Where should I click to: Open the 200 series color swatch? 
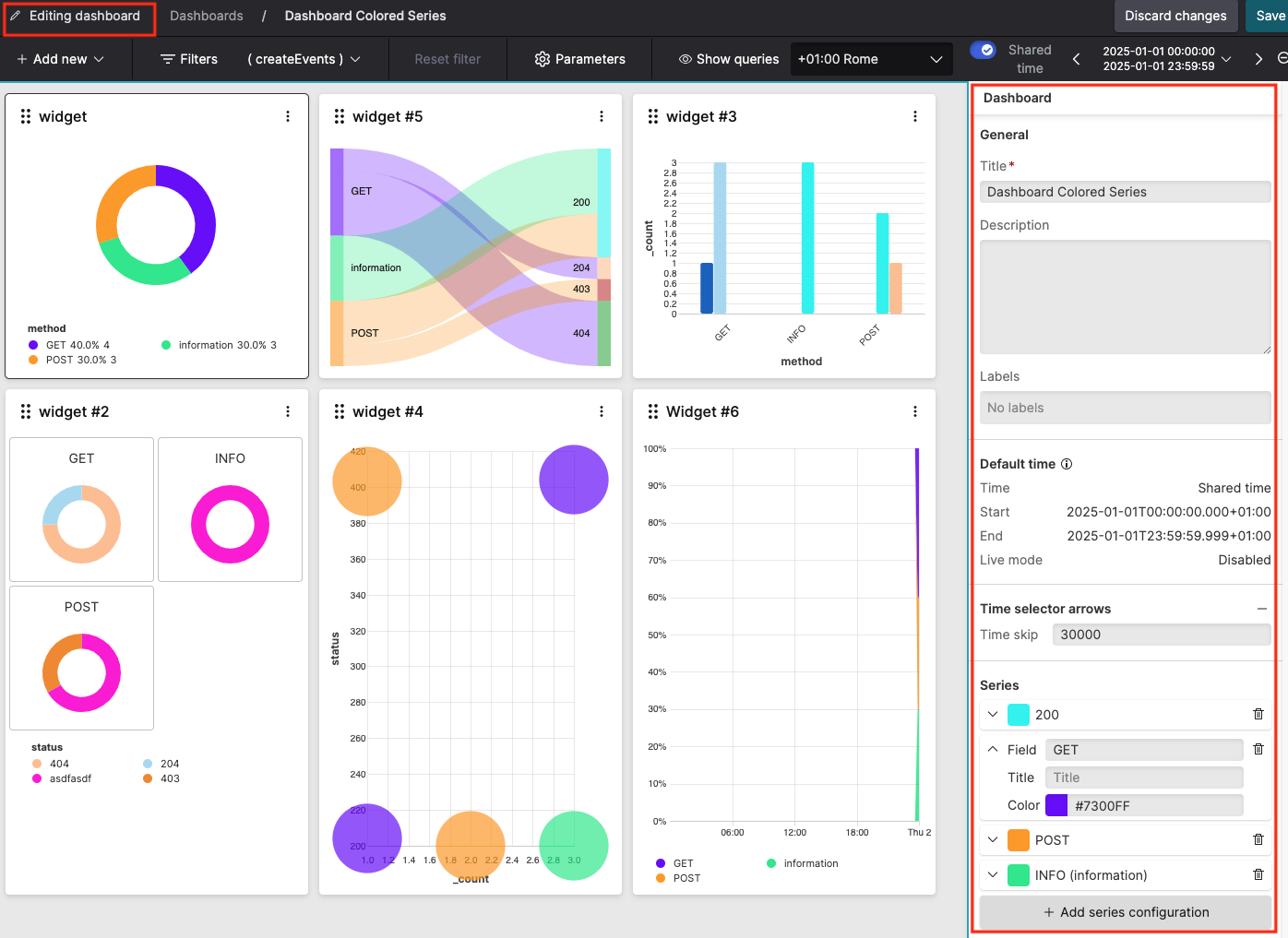tap(1019, 714)
